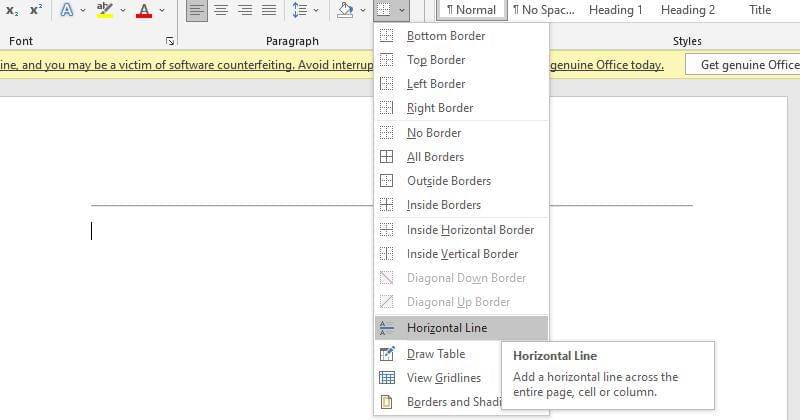The width and height of the screenshot is (800, 420).
Task: Insert a Horizontal Line
Action: tap(447, 328)
